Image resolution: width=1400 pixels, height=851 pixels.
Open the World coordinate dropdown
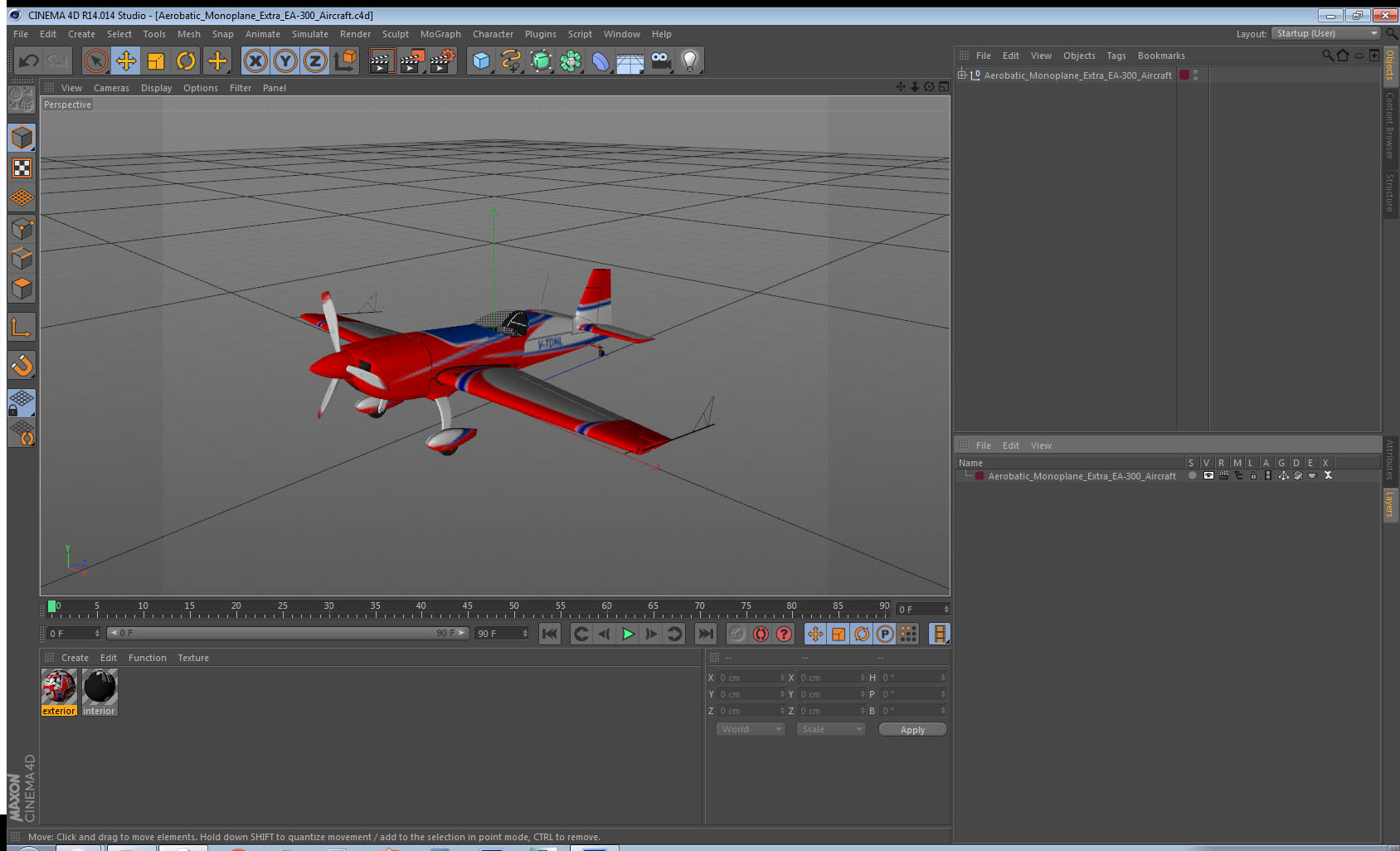click(x=750, y=729)
